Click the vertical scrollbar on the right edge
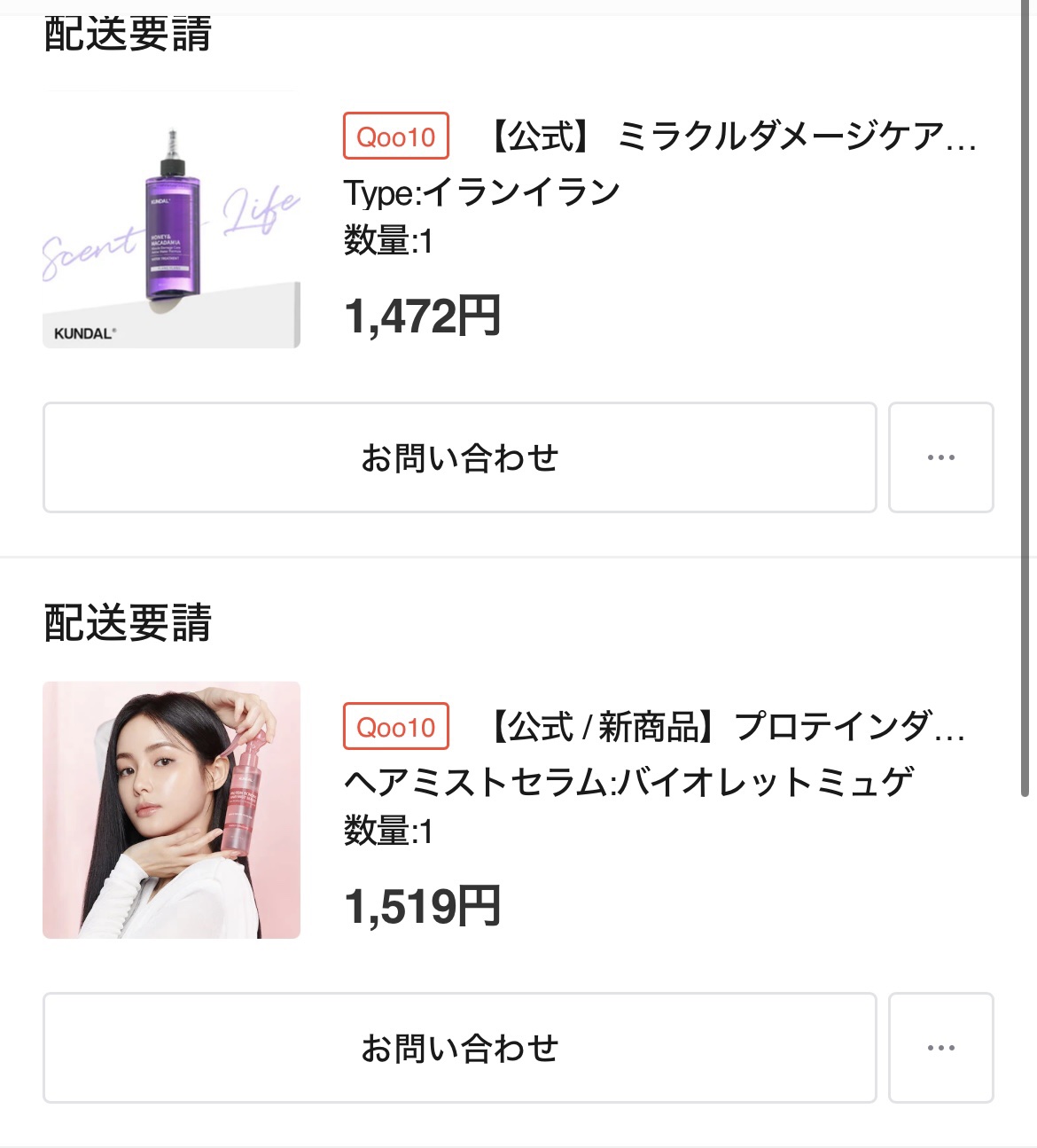The width and height of the screenshot is (1037, 1148). [x=1025, y=399]
